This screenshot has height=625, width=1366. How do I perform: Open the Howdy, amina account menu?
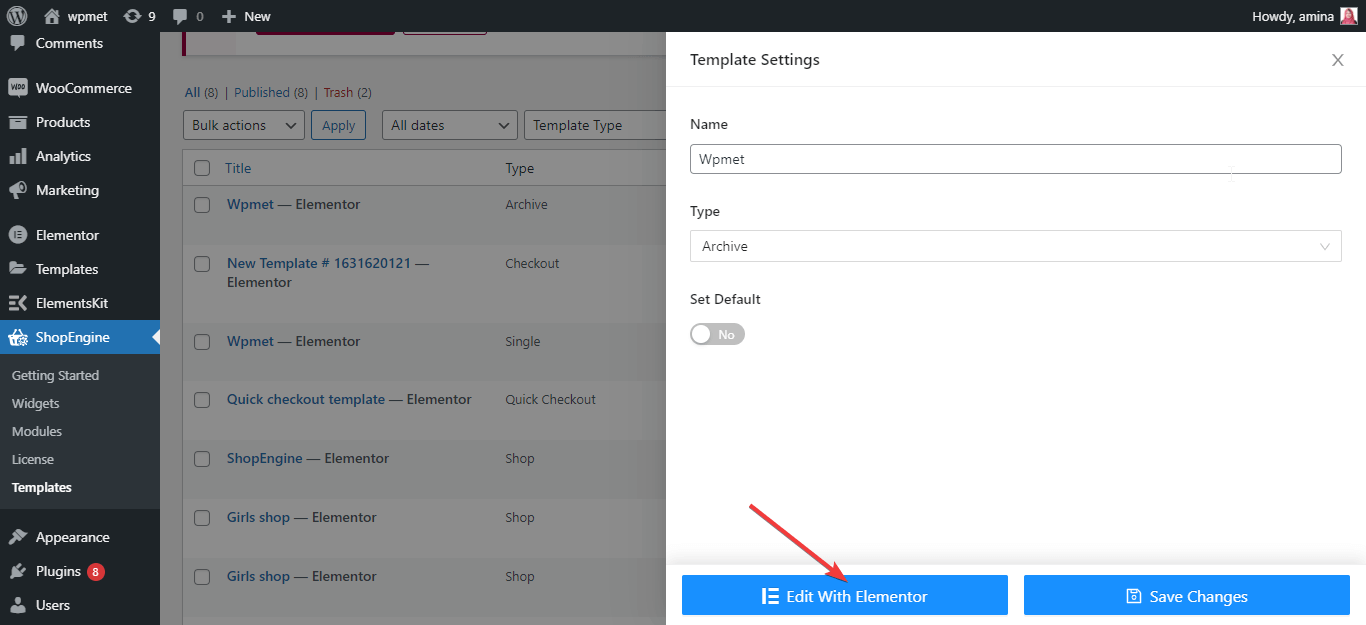tap(1305, 16)
